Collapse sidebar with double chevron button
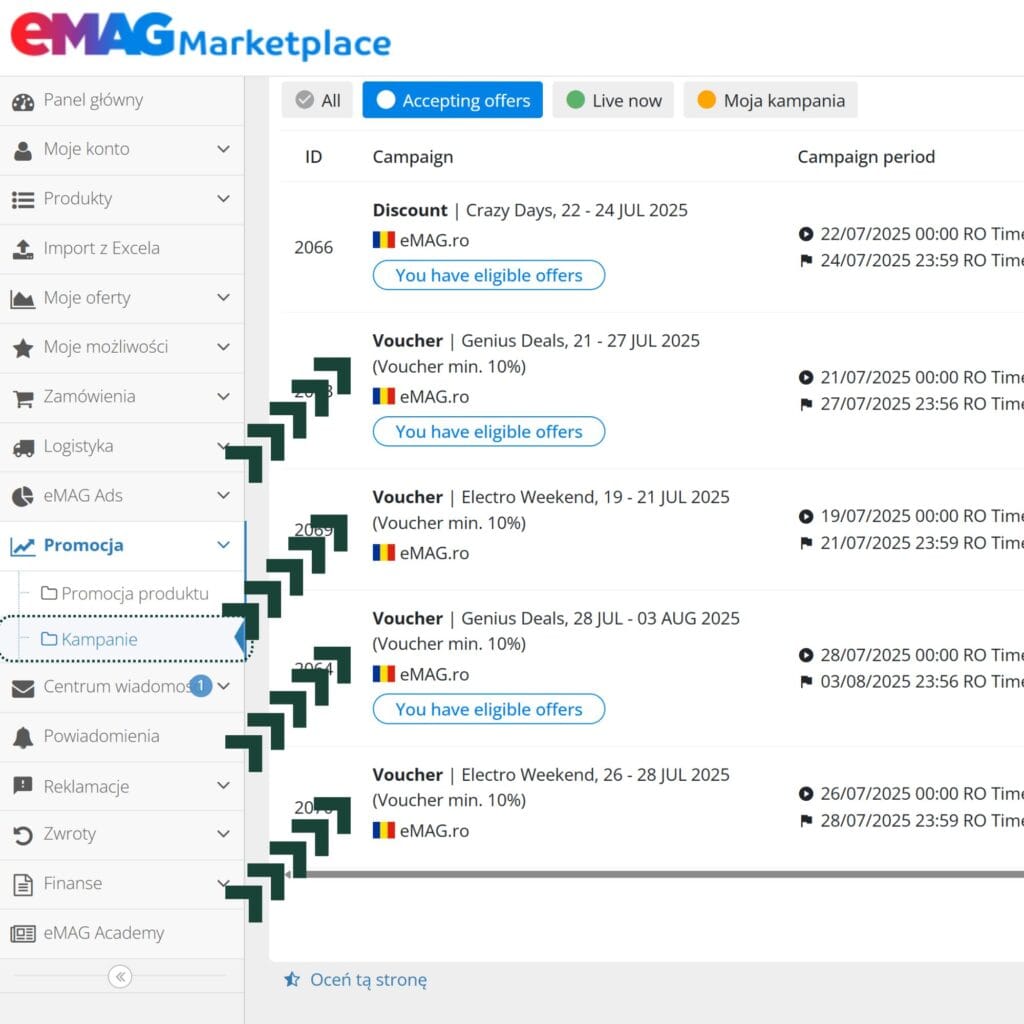Viewport: 1024px width, 1024px height. (x=120, y=977)
